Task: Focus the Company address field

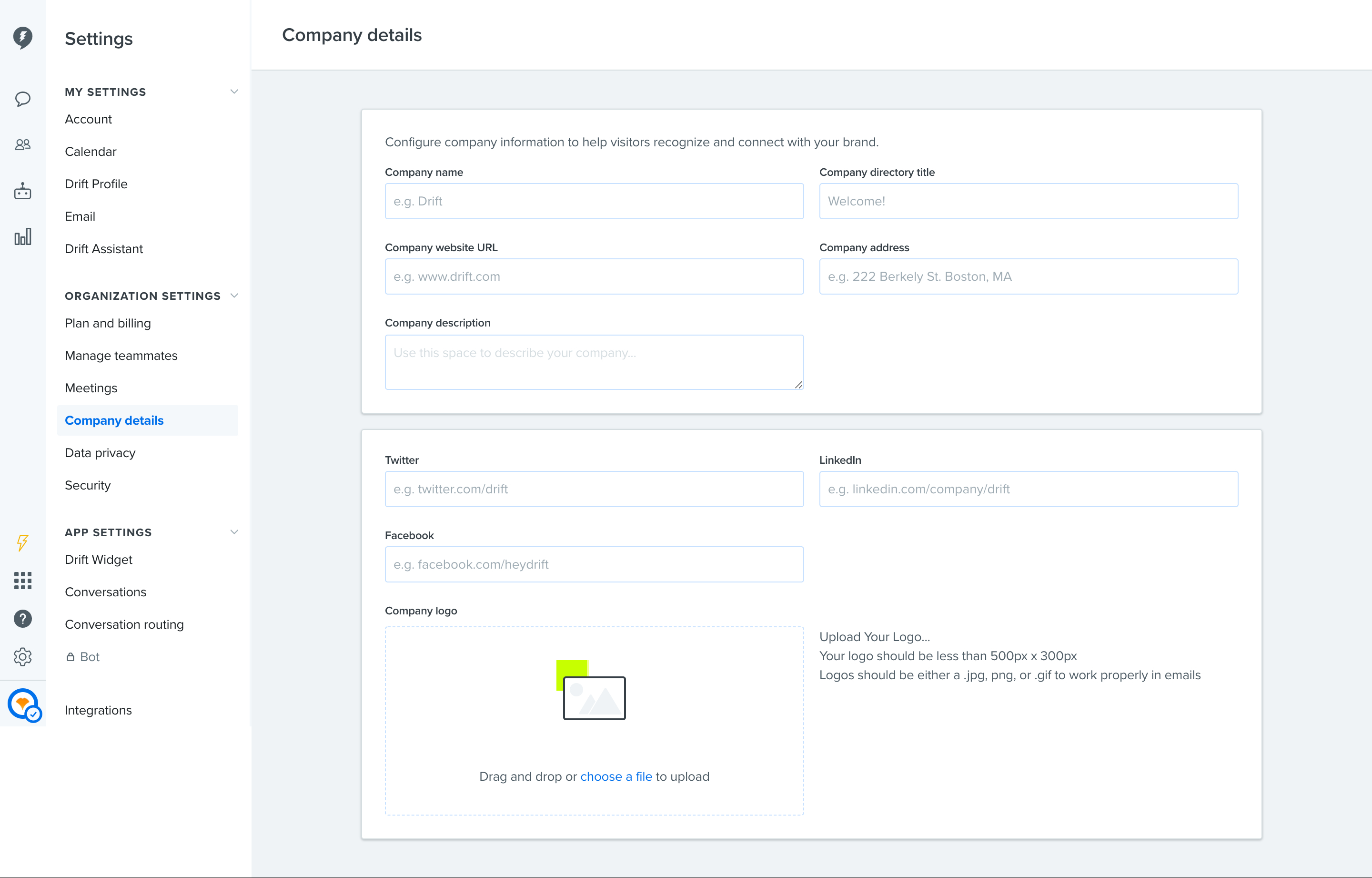Action: (1029, 276)
